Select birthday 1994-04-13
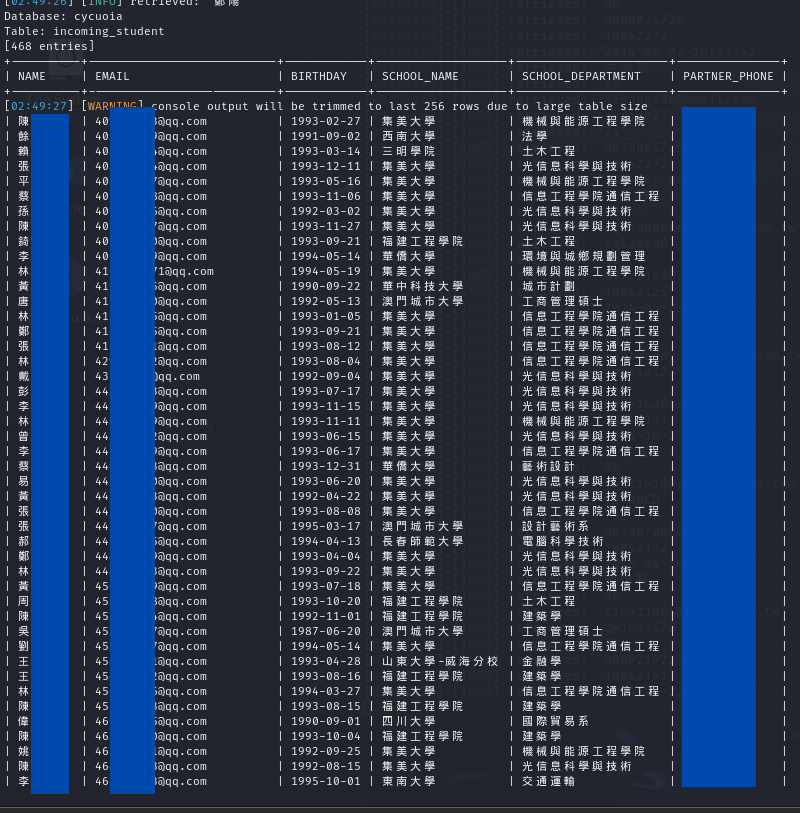 326,541
